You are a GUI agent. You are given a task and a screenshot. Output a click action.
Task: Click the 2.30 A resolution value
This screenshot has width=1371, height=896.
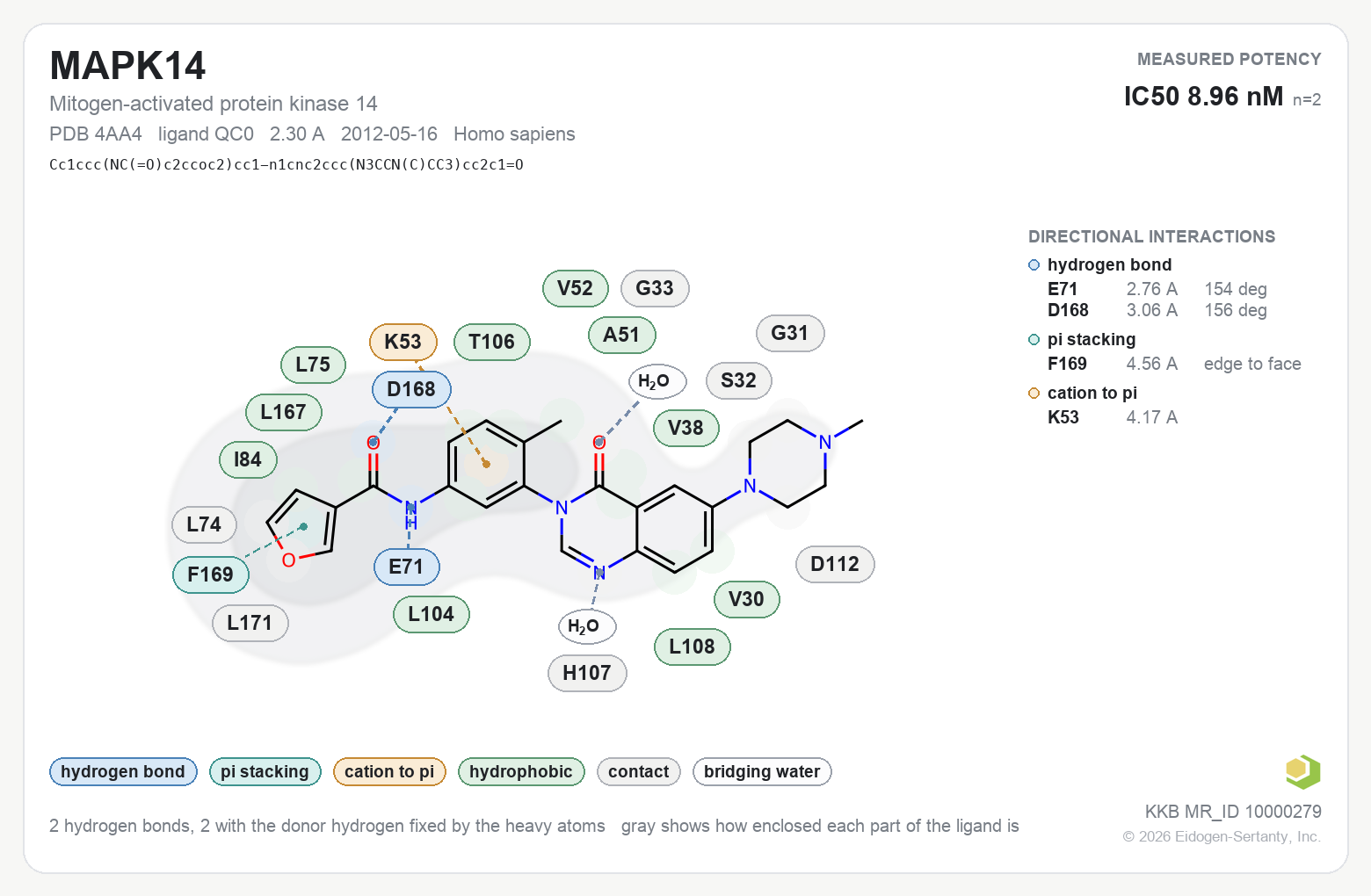(297, 134)
